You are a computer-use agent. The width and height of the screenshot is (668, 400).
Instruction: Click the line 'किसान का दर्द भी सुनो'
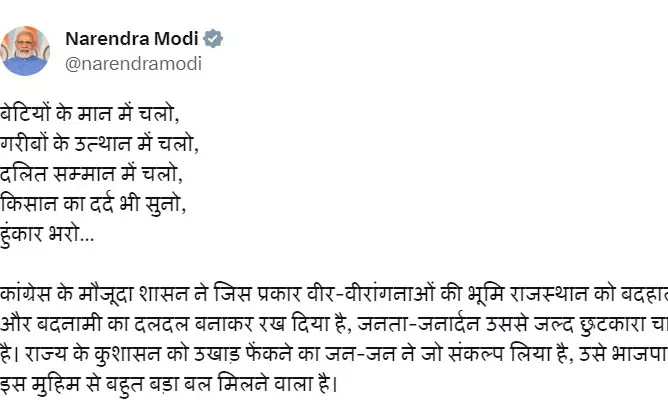pyautogui.click(x=92, y=204)
